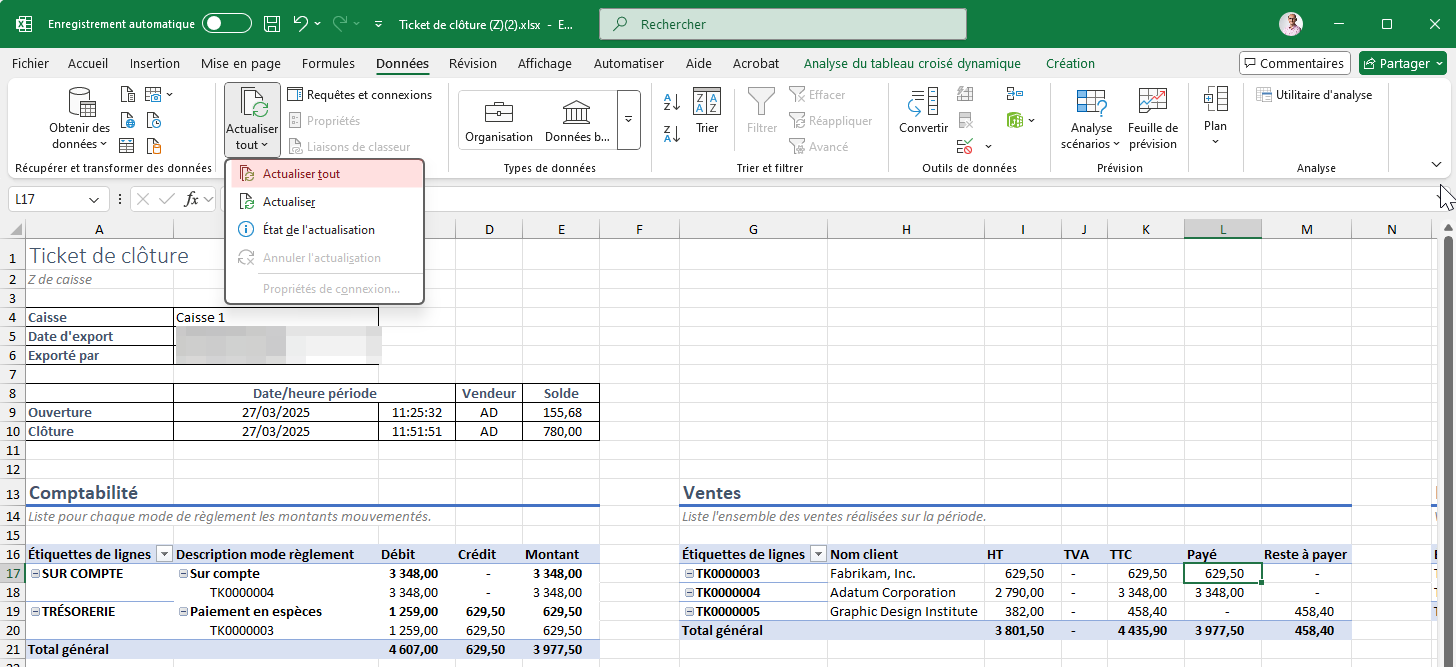
Task: Click the Data Validation icon
Action: coord(965,147)
